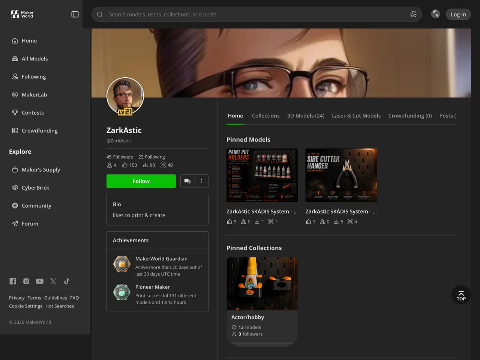Image resolution: width=480 pixels, height=360 pixels.
Task: Select the profile Home tab
Action: [235, 116]
